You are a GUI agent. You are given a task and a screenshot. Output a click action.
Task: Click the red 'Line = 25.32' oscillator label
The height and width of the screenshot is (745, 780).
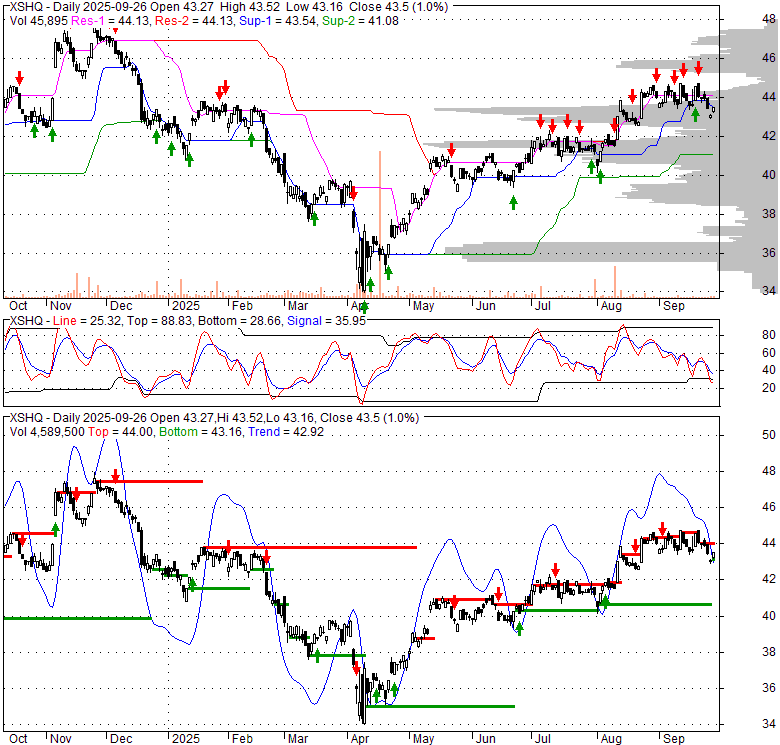(x=87, y=321)
